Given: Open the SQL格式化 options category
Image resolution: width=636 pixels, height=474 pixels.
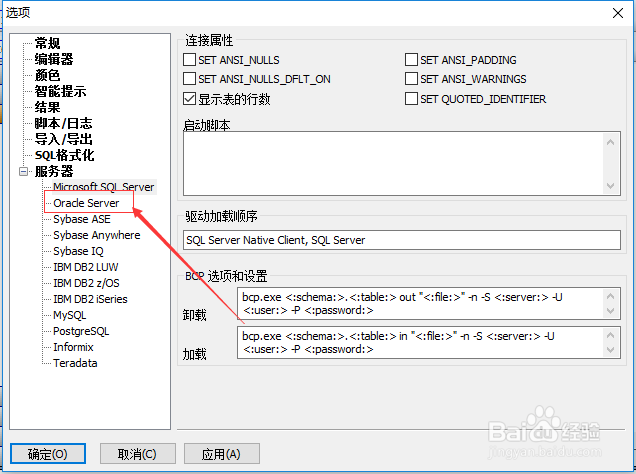Looking at the screenshot, I should coord(64,155).
